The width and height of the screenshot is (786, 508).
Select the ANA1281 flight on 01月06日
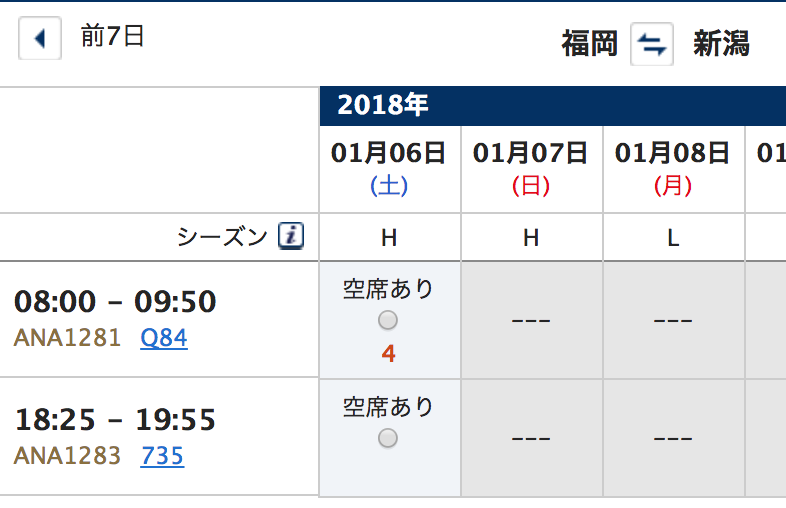(x=387, y=320)
